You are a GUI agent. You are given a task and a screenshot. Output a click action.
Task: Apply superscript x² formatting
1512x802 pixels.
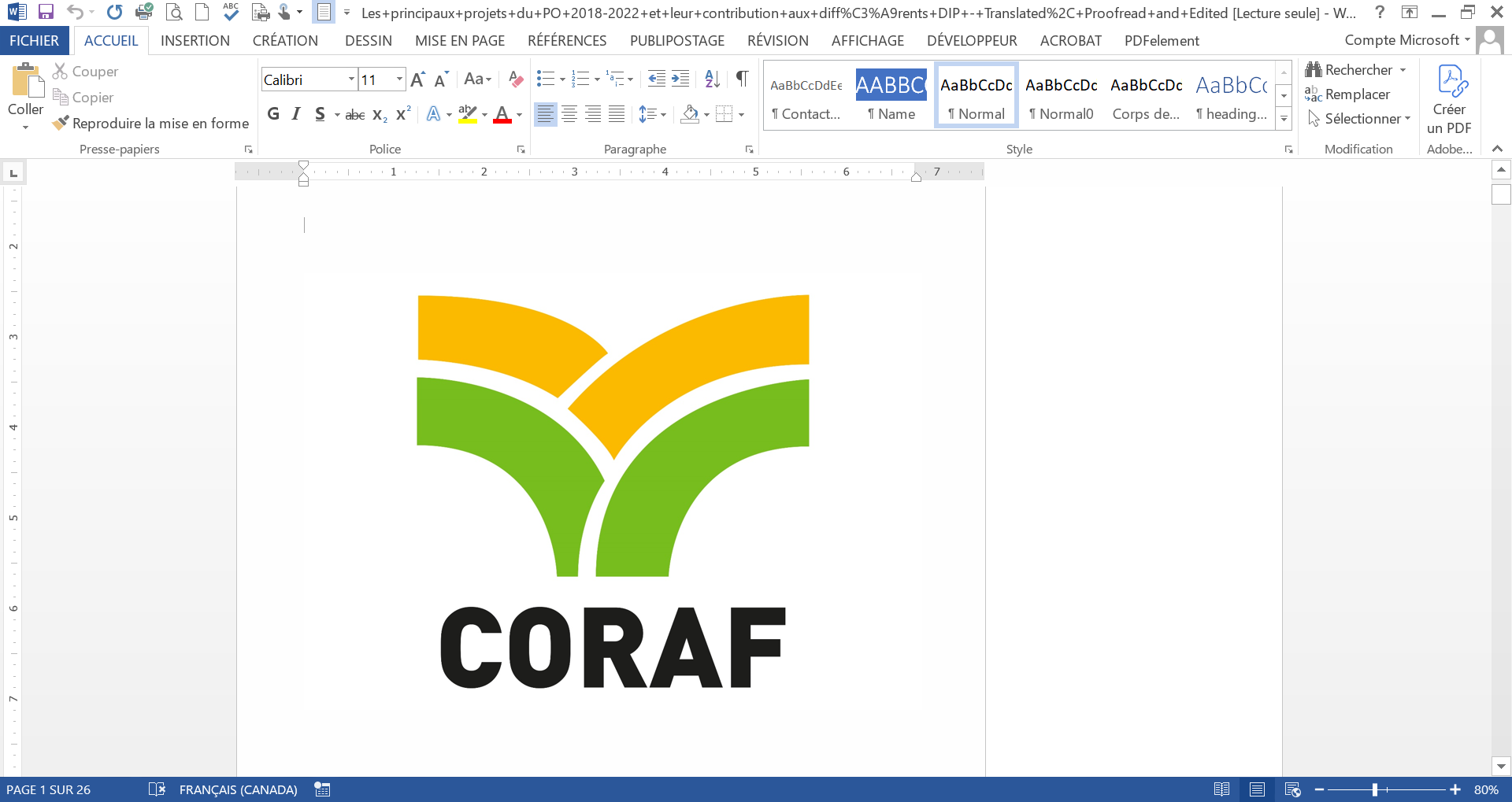click(403, 115)
